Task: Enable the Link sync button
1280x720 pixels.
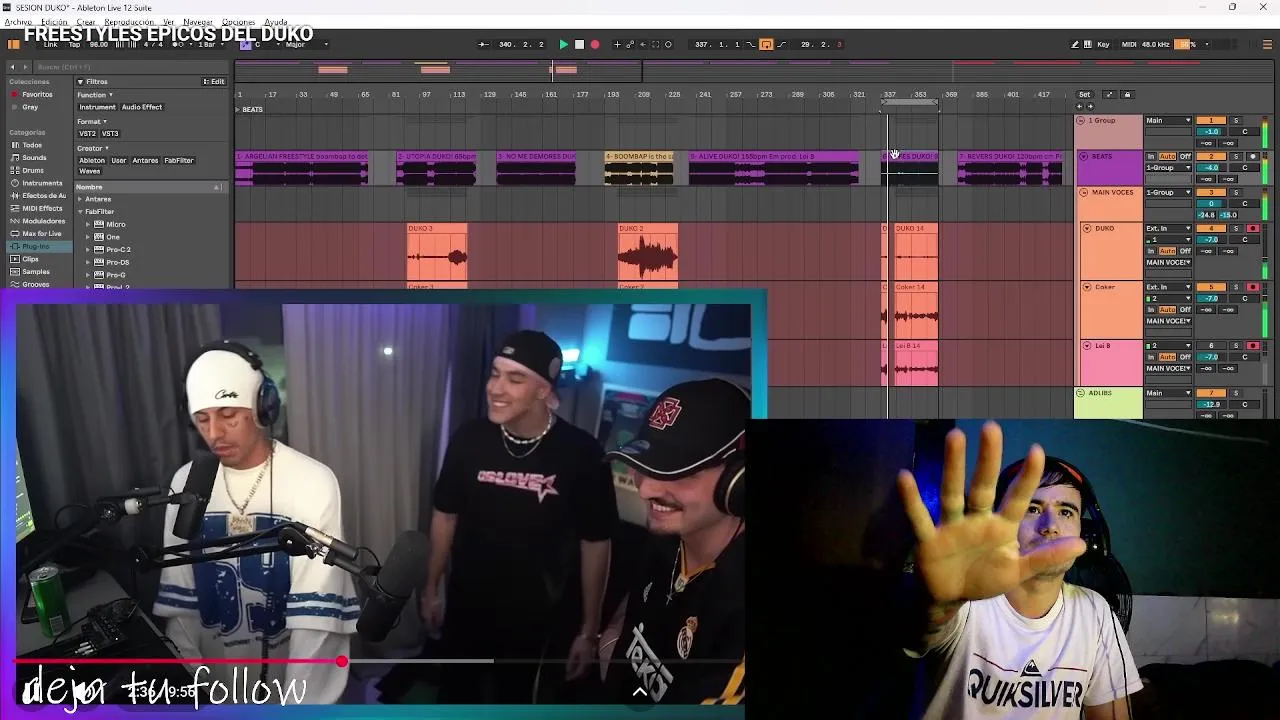Action: [50, 44]
